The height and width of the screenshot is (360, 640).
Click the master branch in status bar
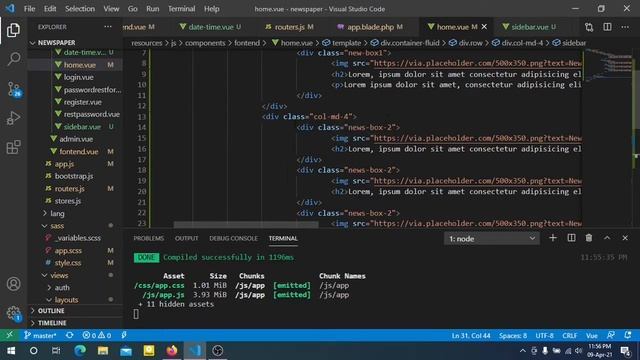[x=40, y=335]
